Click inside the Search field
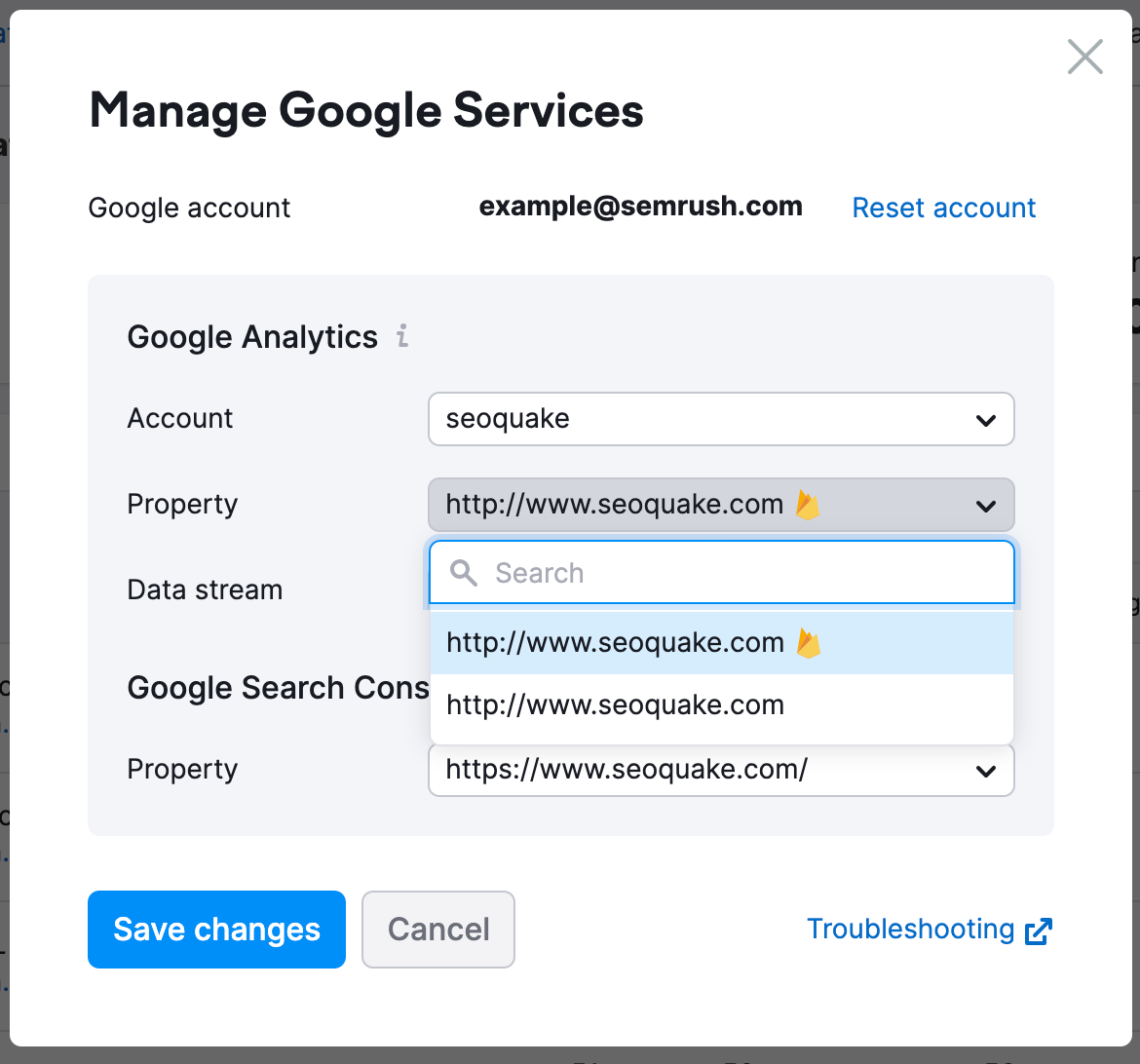This screenshot has width=1140, height=1064. pos(682,574)
